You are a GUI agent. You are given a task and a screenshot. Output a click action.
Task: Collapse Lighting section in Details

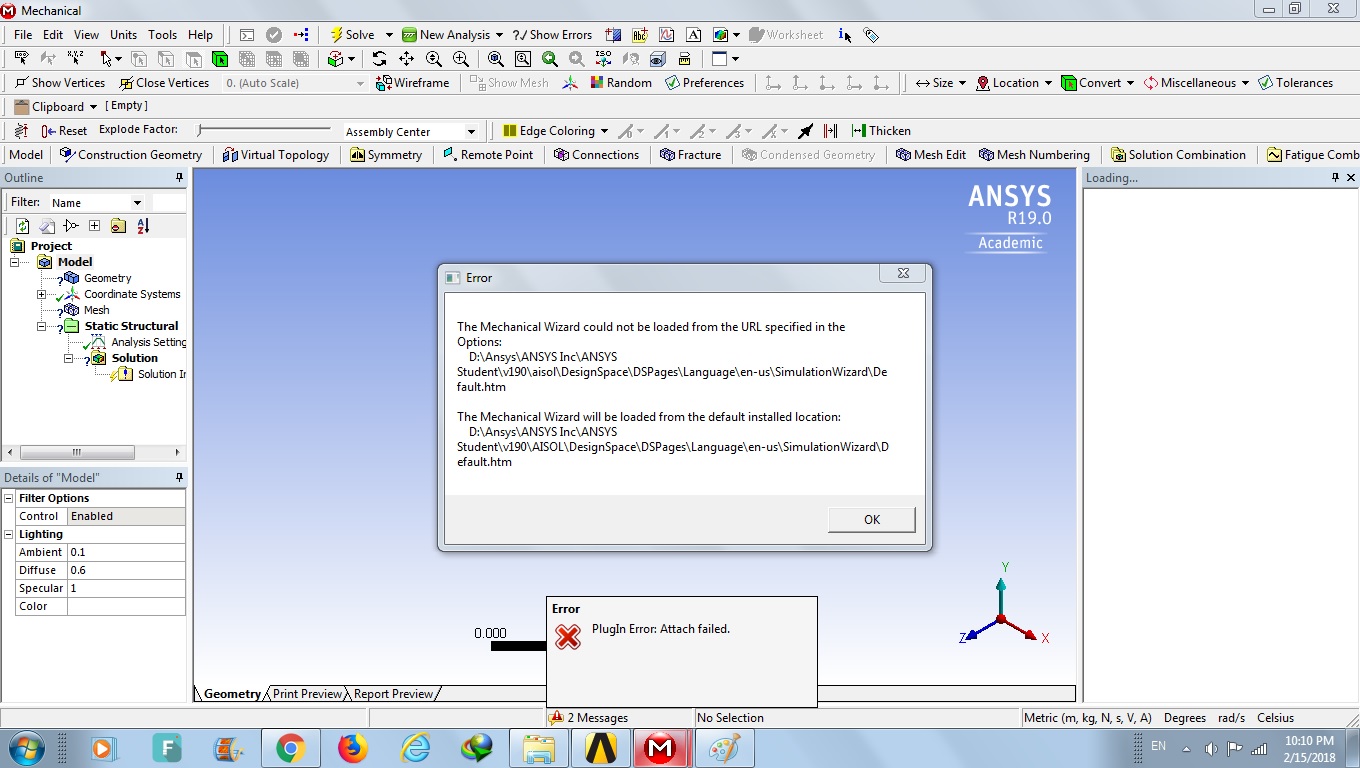tap(9, 534)
